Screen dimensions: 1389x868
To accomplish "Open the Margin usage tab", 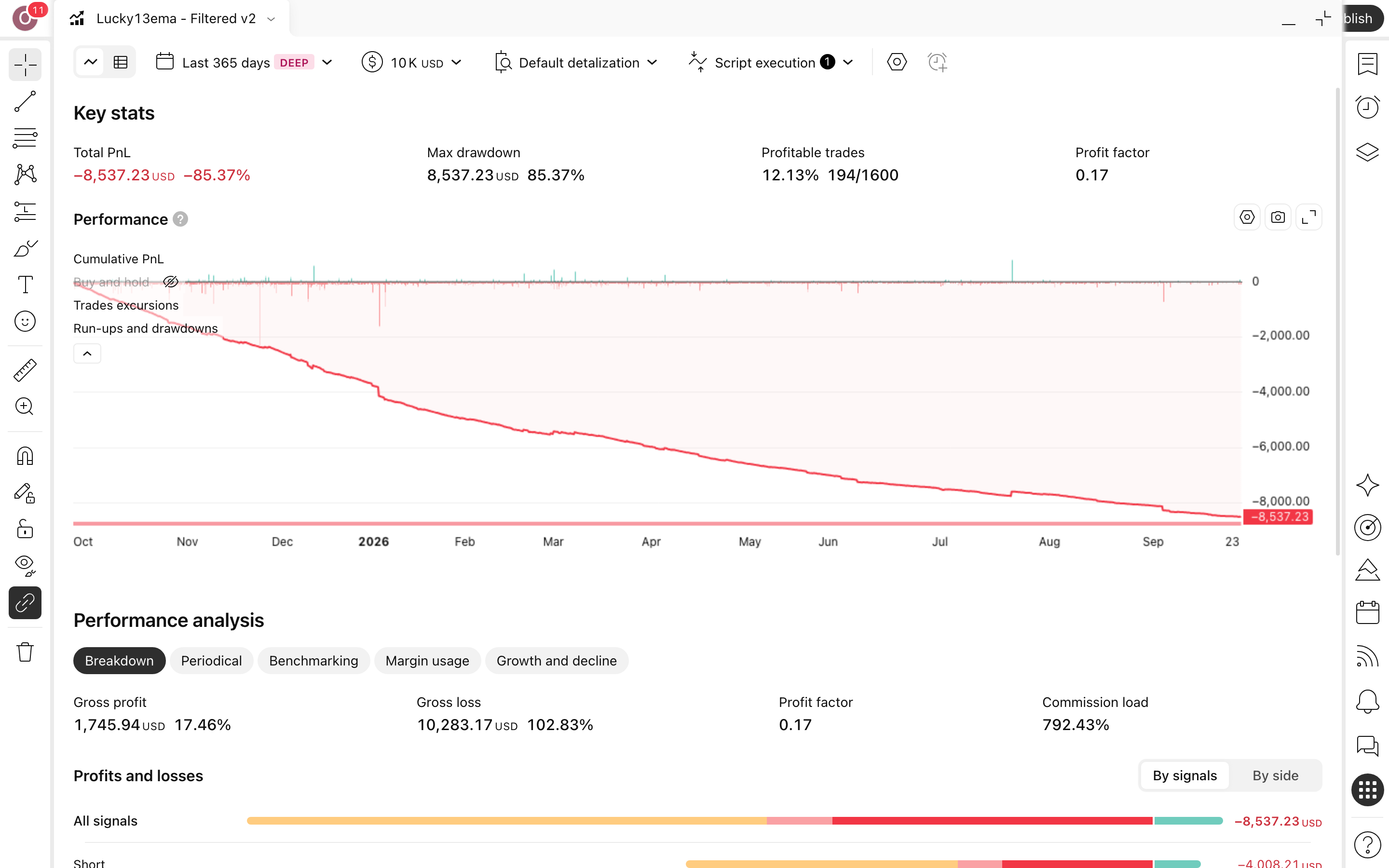I will (427, 661).
